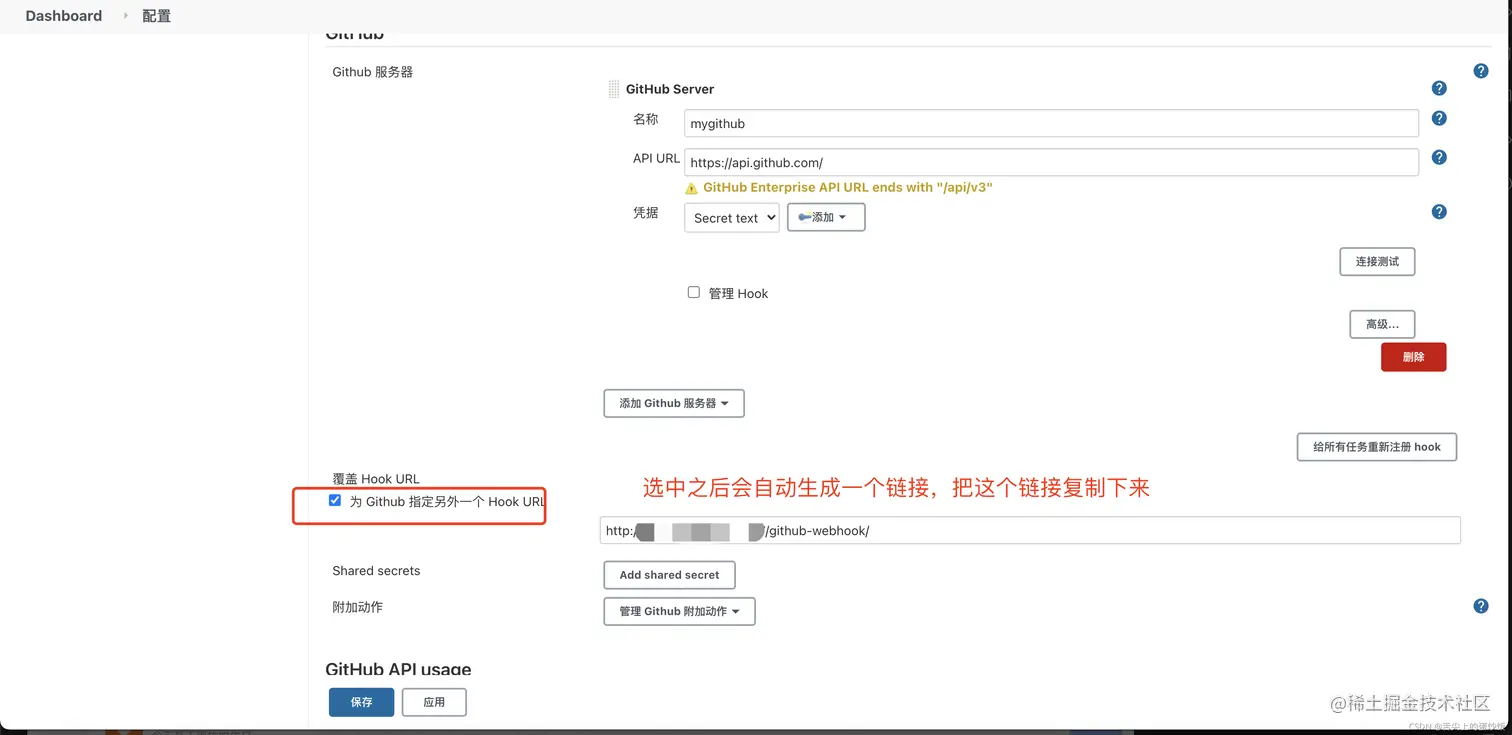The height and width of the screenshot is (735, 1512).
Task: Click 给所有任务重新注册 hook button
Action: tap(1376, 447)
